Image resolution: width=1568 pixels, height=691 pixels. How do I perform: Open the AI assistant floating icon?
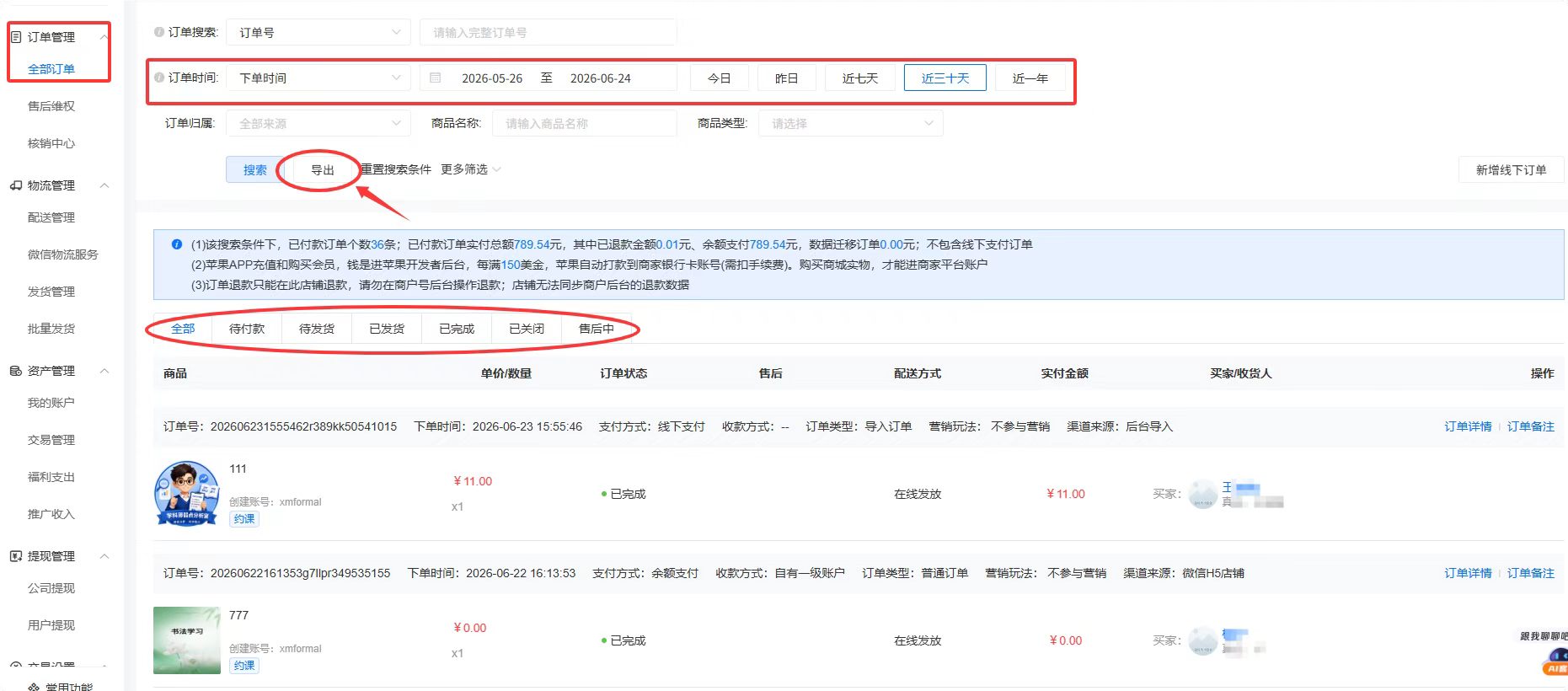coord(1555,662)
